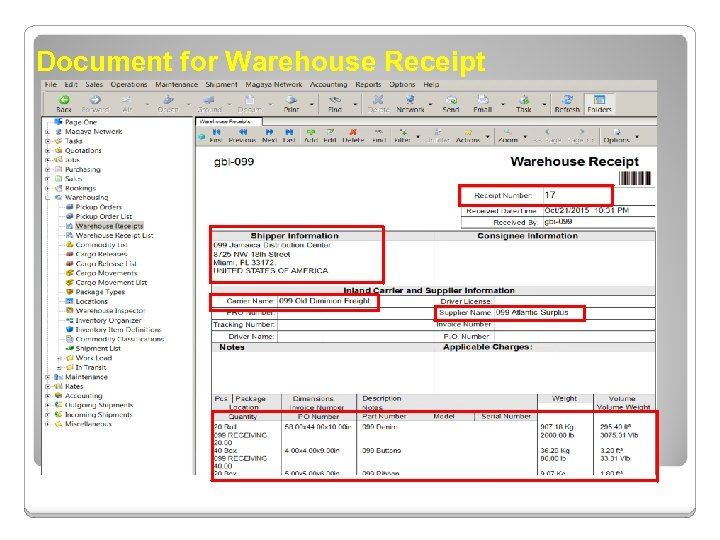Go to Next warehouse receipt

(270, 135)
